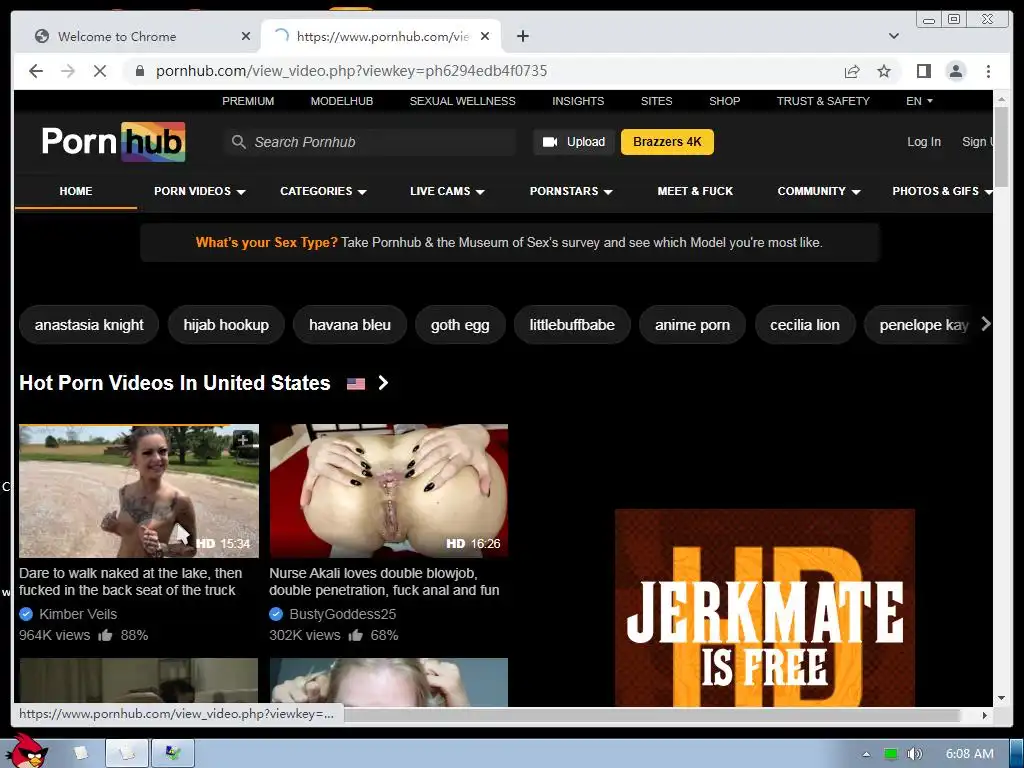Click the Log In link

click(x=923, y=142)
